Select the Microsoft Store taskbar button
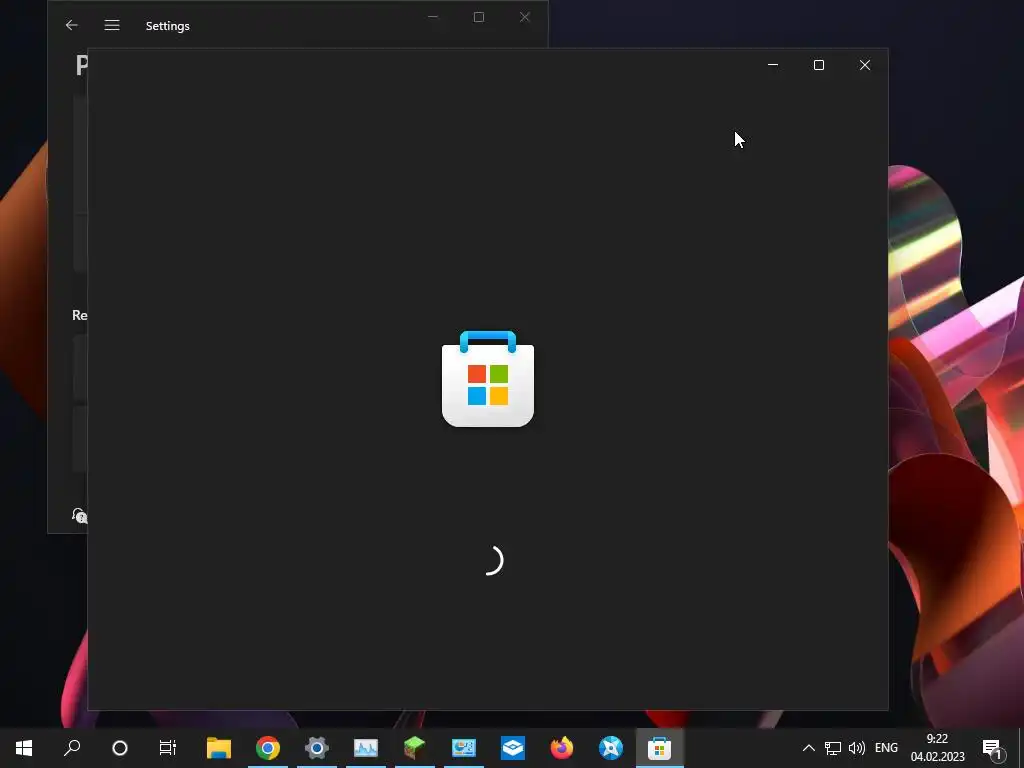Image resolution: width=1024 pixels, height=768 pixels. (660, 748)
